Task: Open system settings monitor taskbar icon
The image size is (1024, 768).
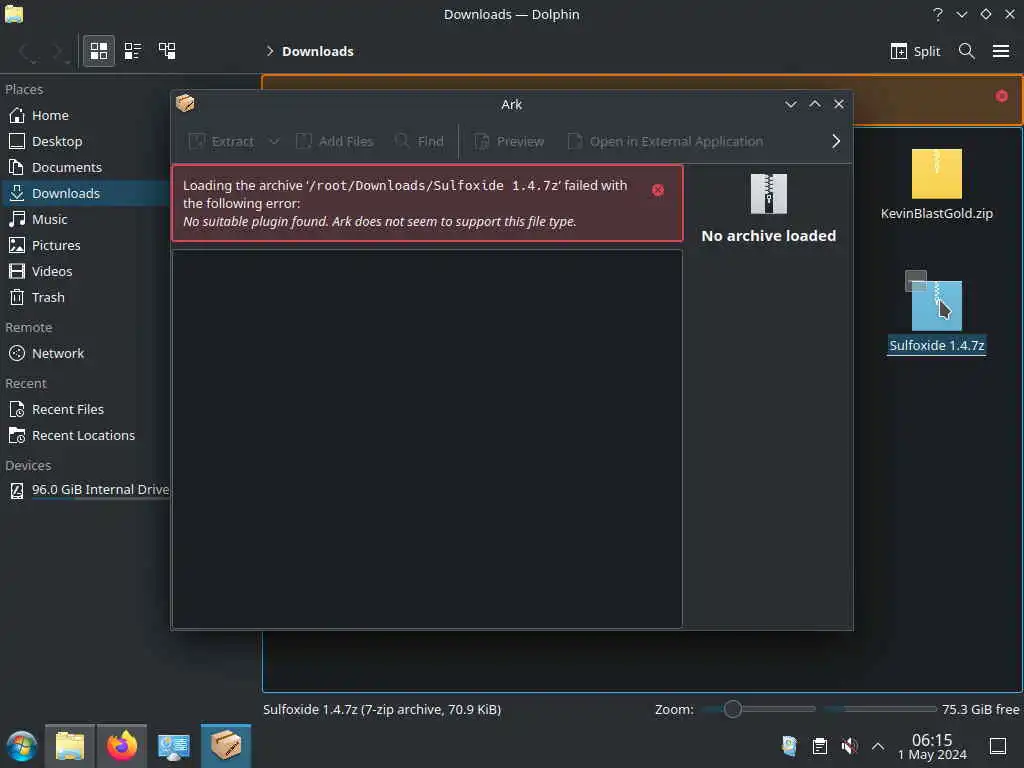Action: coord(174,746)
